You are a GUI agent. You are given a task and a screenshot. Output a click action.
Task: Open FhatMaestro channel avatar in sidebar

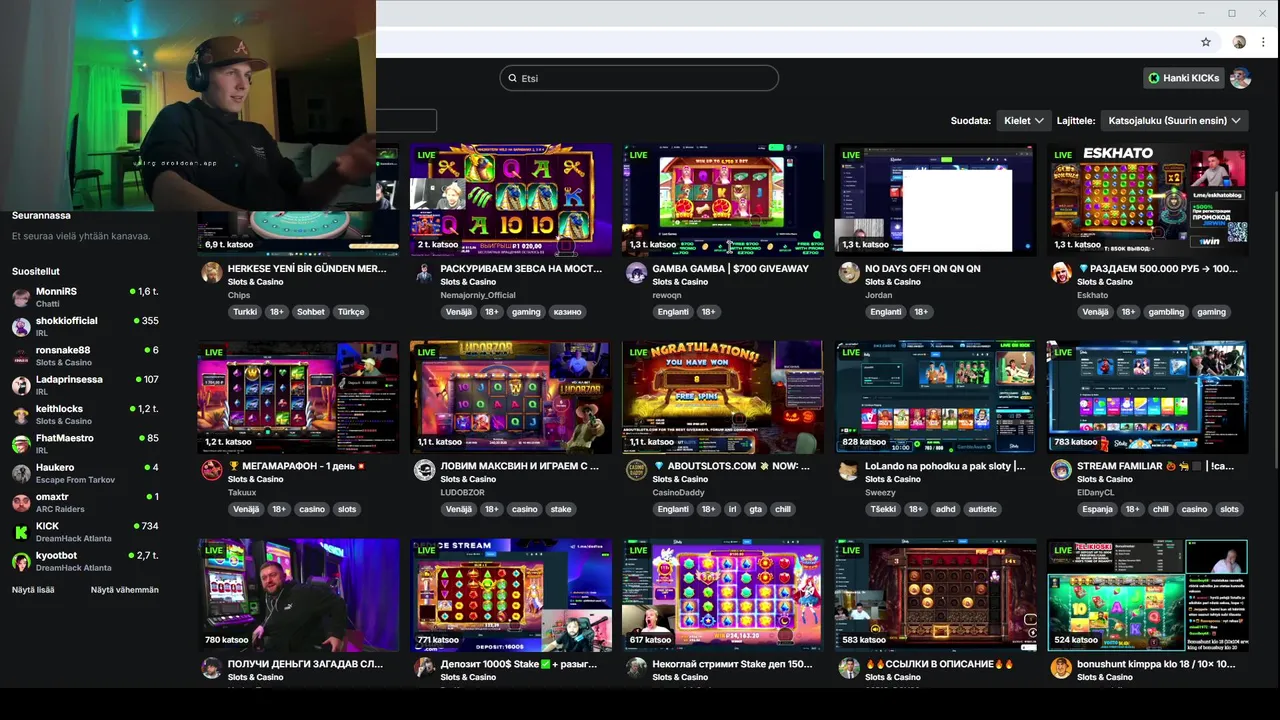click(x=21, y=444)
